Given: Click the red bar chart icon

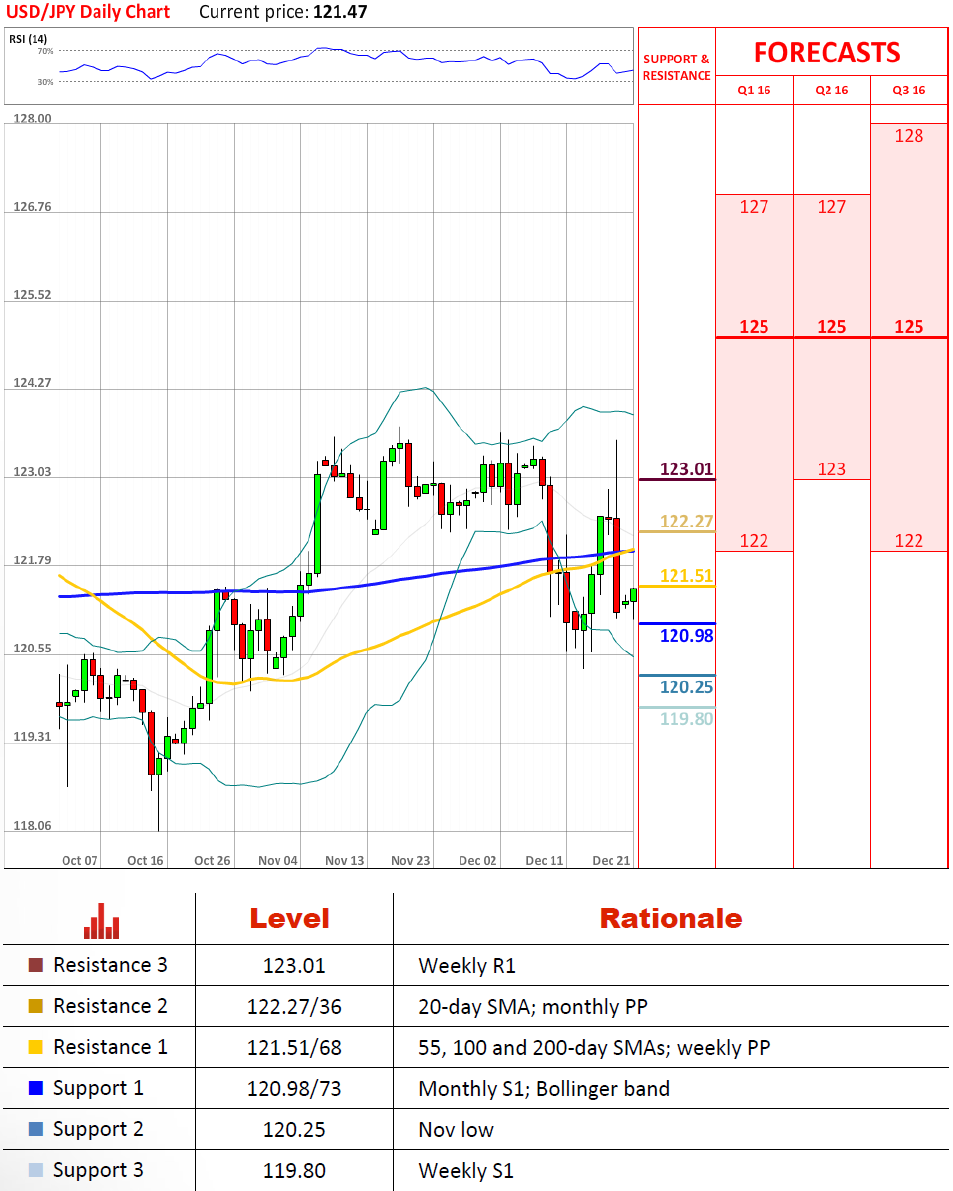Looking at the screenshot, I should 101,921.
